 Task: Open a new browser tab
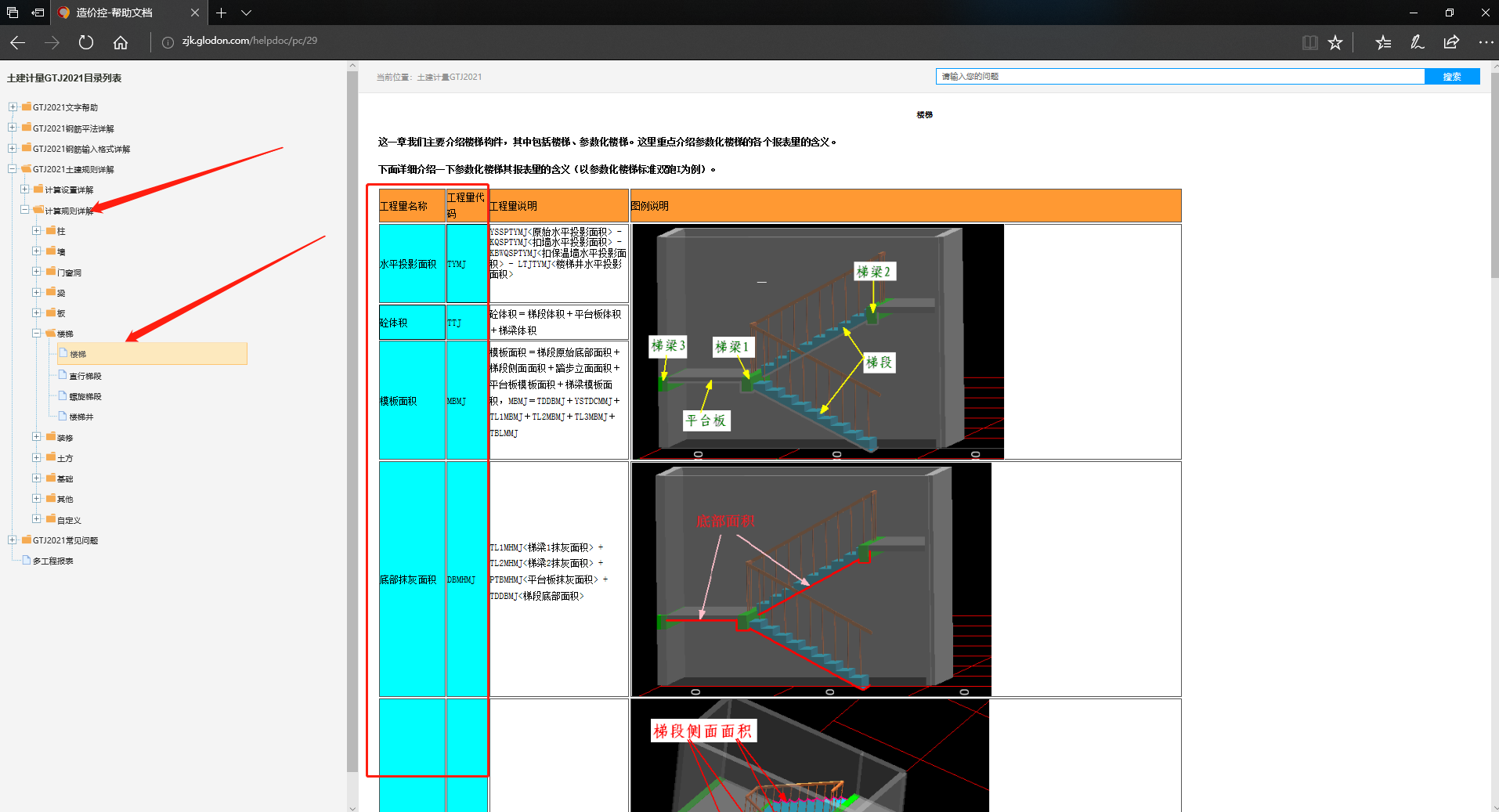222,13
